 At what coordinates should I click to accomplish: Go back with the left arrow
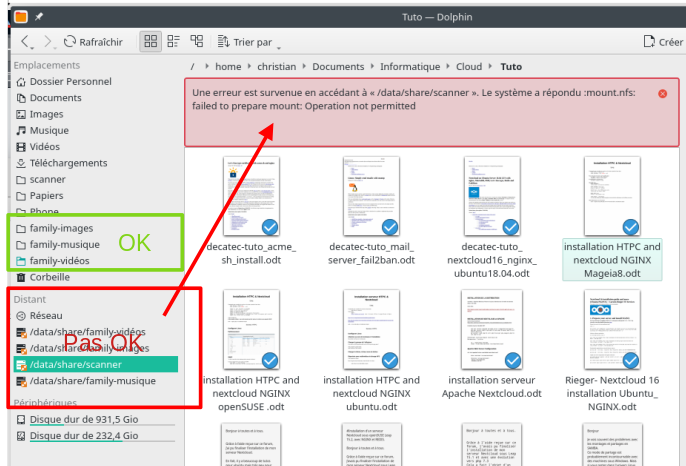point(25,42)
